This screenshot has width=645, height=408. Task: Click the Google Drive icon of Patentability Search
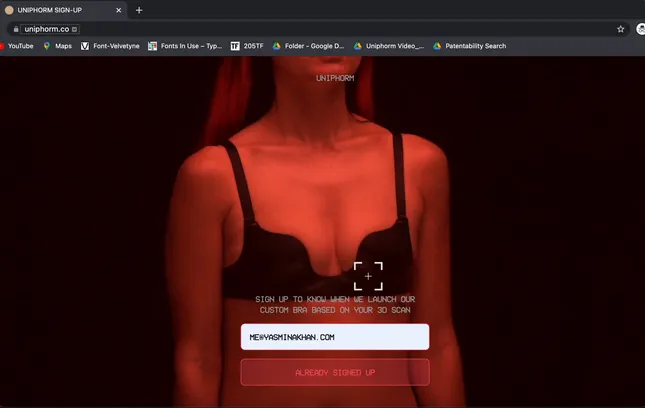pos(437,46)
